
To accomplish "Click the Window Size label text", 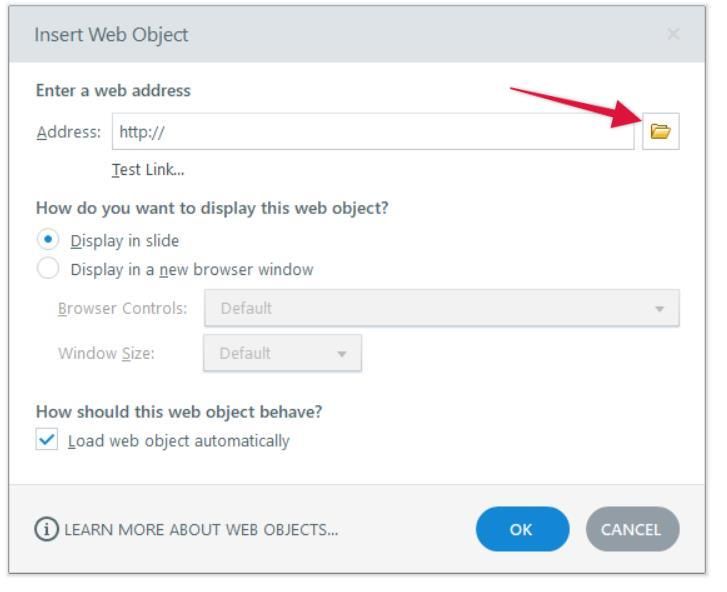I will point(106,353).
